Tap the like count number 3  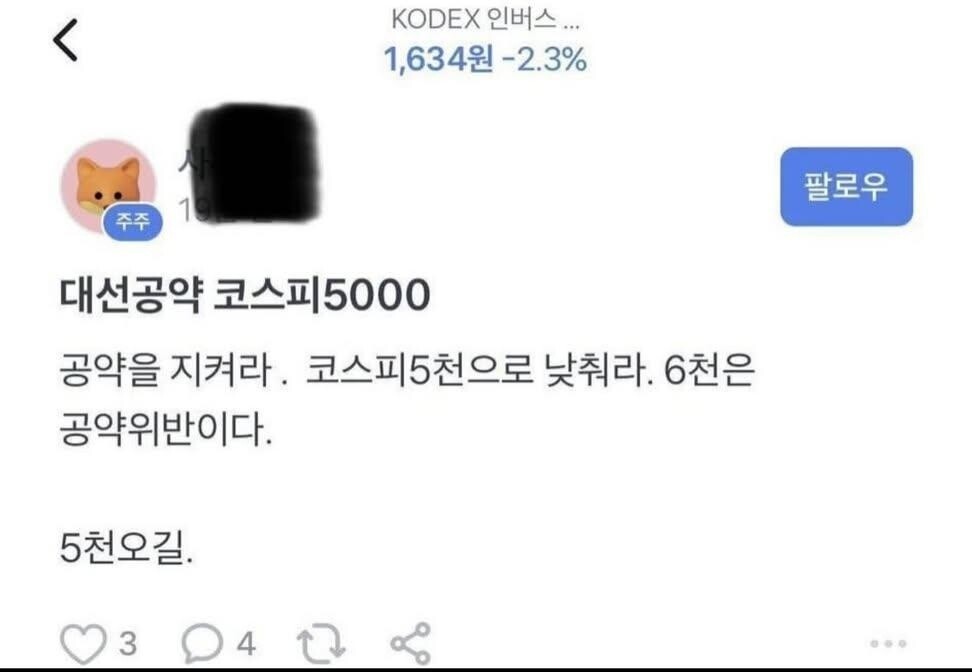pyautogui.click(x=128, y=644)
